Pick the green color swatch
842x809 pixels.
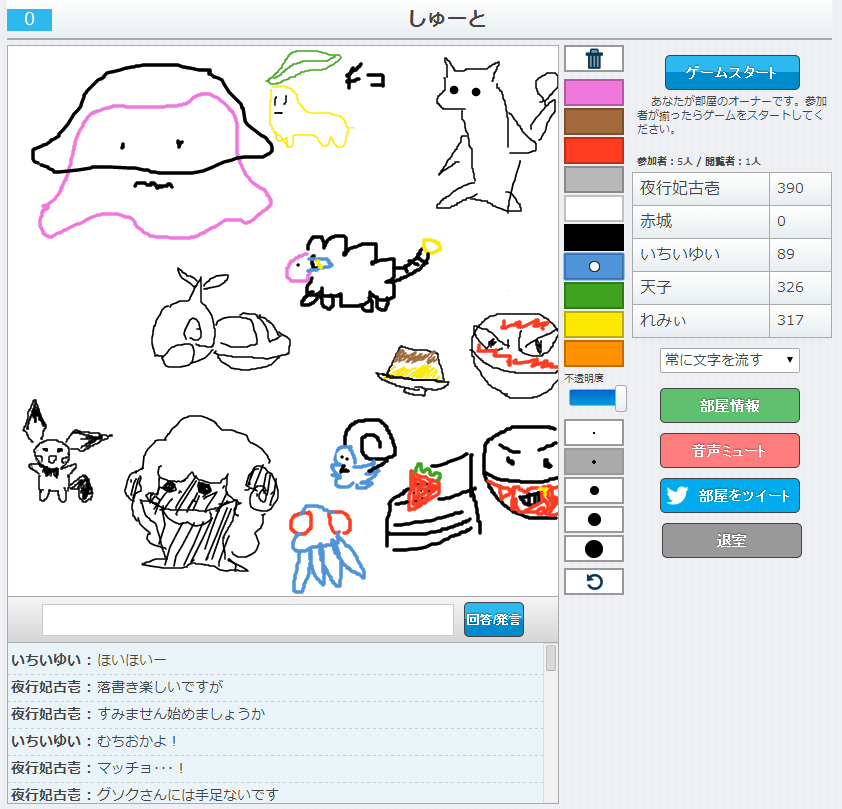594,295
